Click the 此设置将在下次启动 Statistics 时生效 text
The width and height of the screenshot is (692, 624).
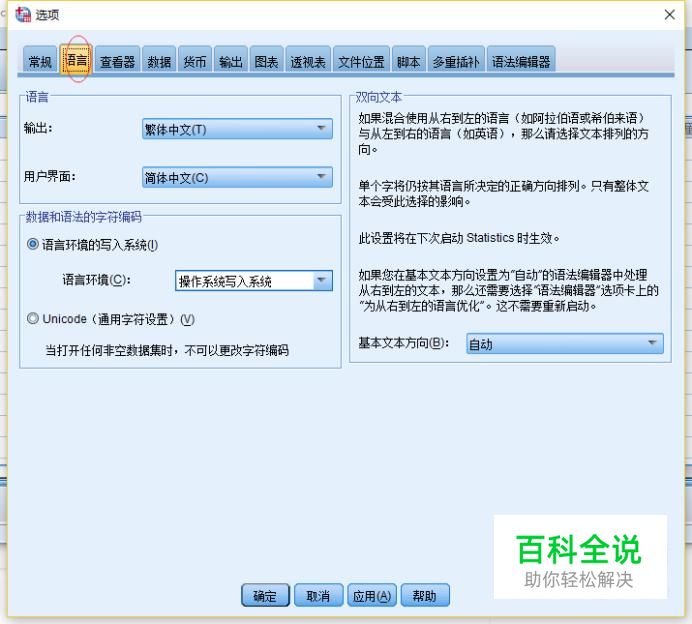(459, 238)
